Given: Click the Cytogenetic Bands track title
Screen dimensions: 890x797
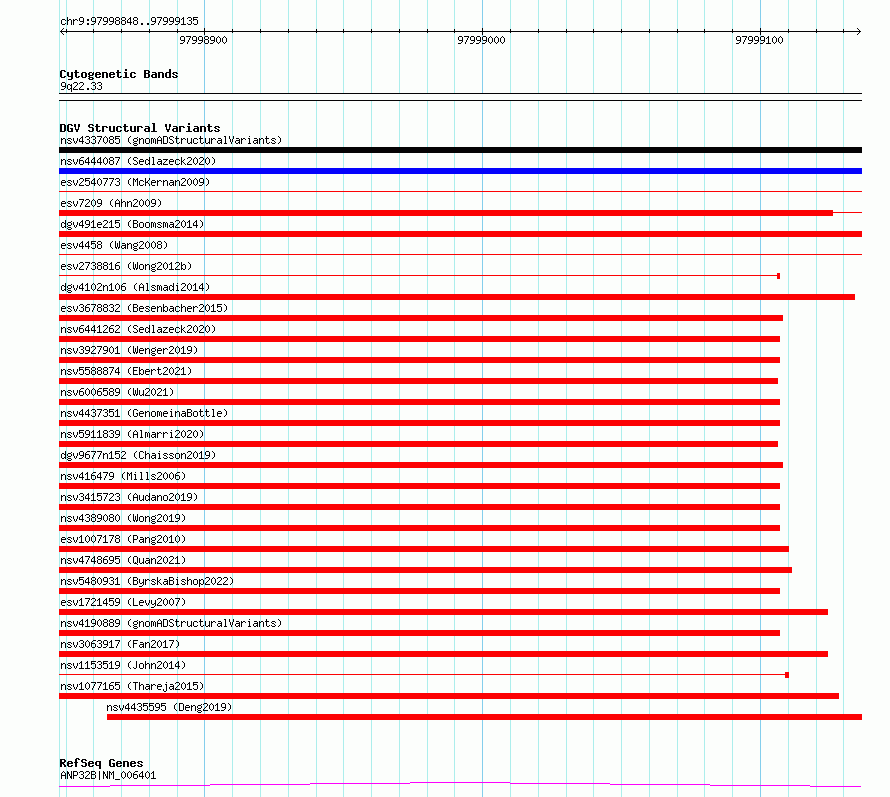Looking at the screenshot, I should 119,74.
